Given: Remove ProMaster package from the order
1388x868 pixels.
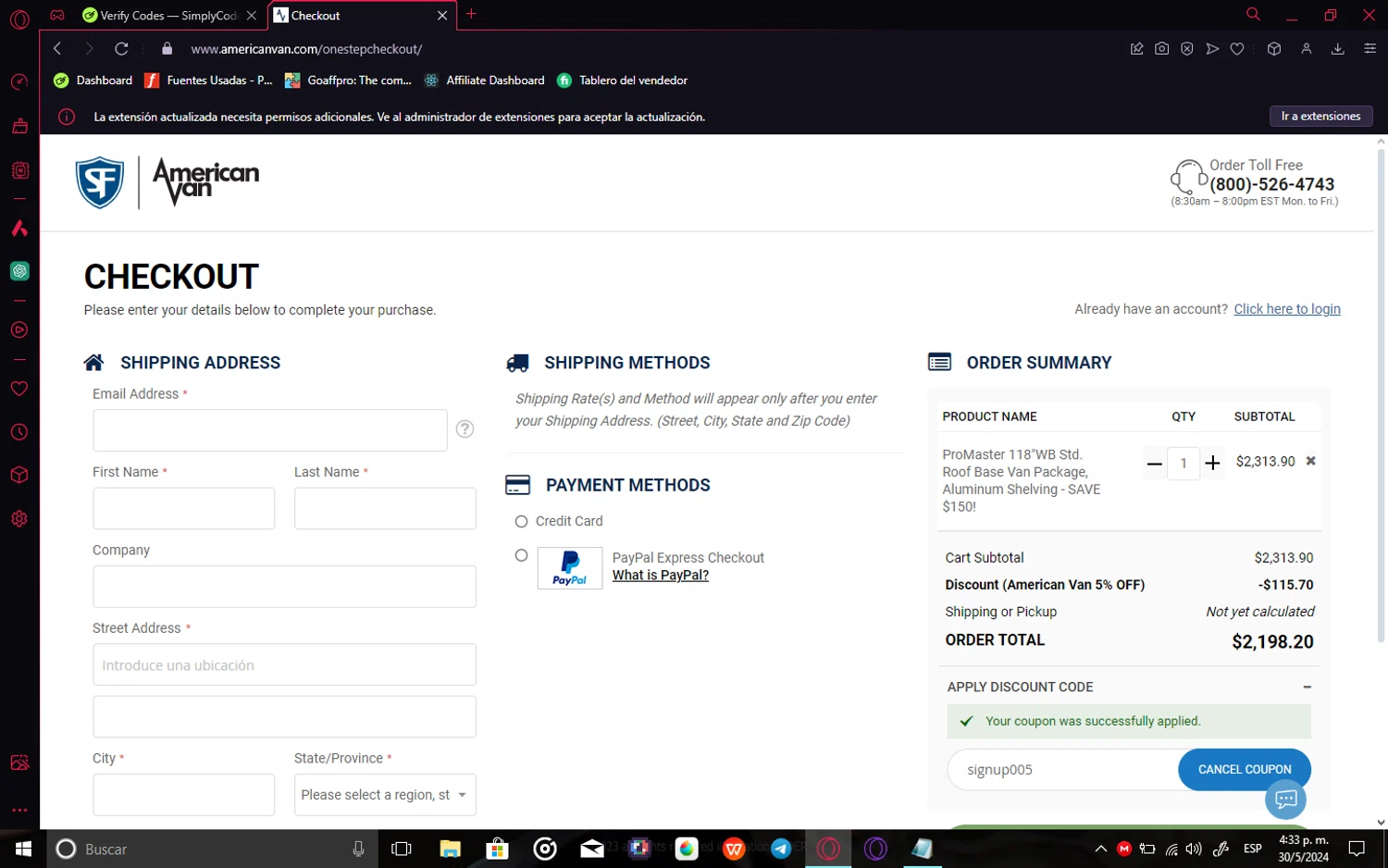Looking at the screenshot, I should 1310,461.
